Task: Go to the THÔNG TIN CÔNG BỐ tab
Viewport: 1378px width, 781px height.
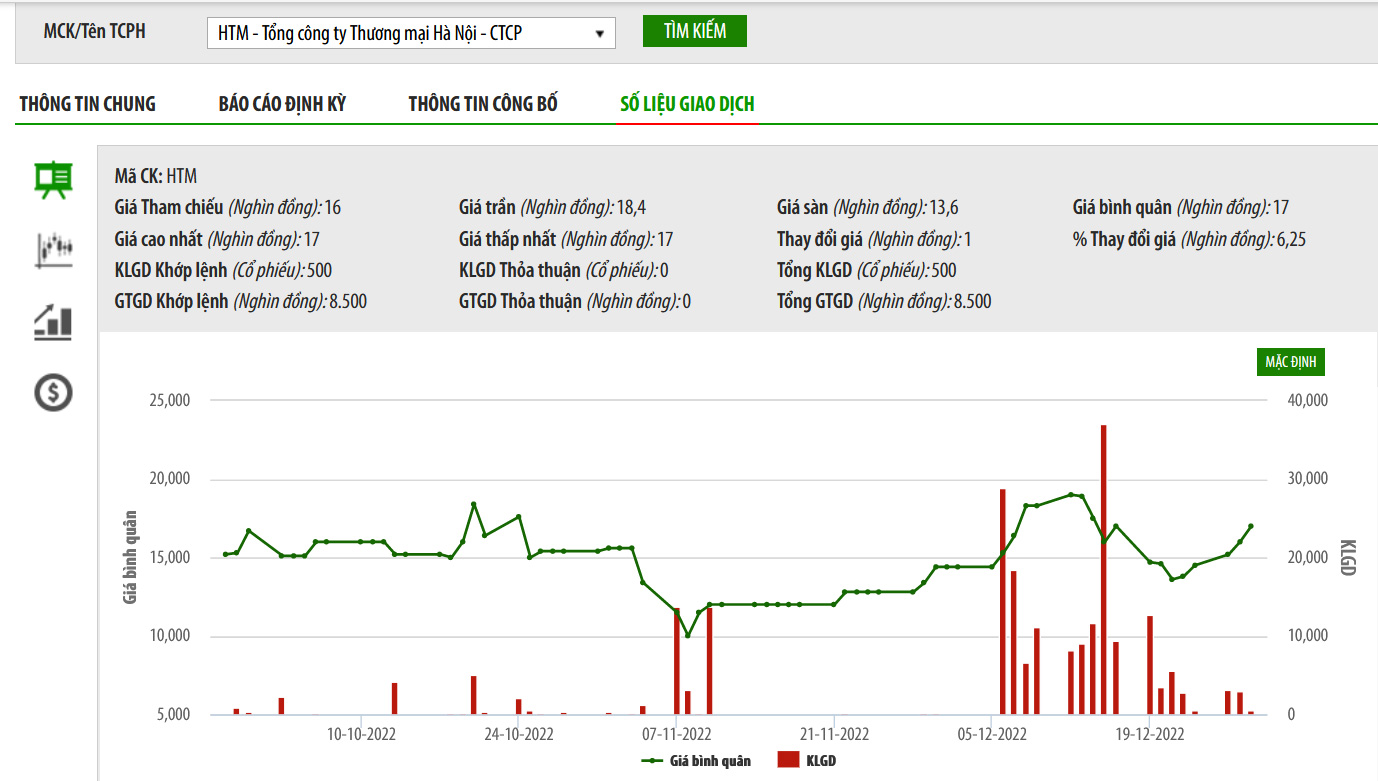Action: (x=483, y=104)
